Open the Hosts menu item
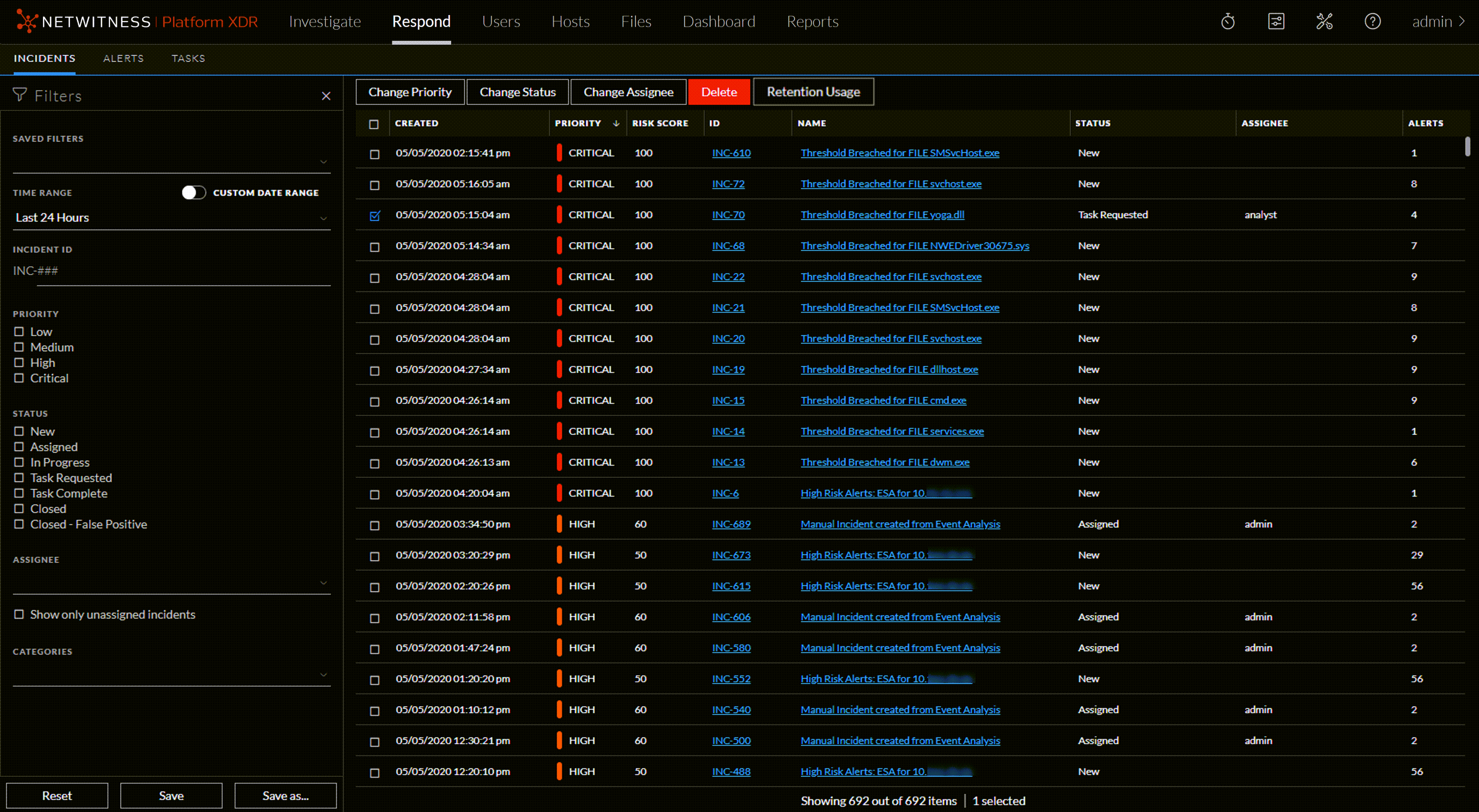The image size is (1479, 812). click(x=571, y=21)
